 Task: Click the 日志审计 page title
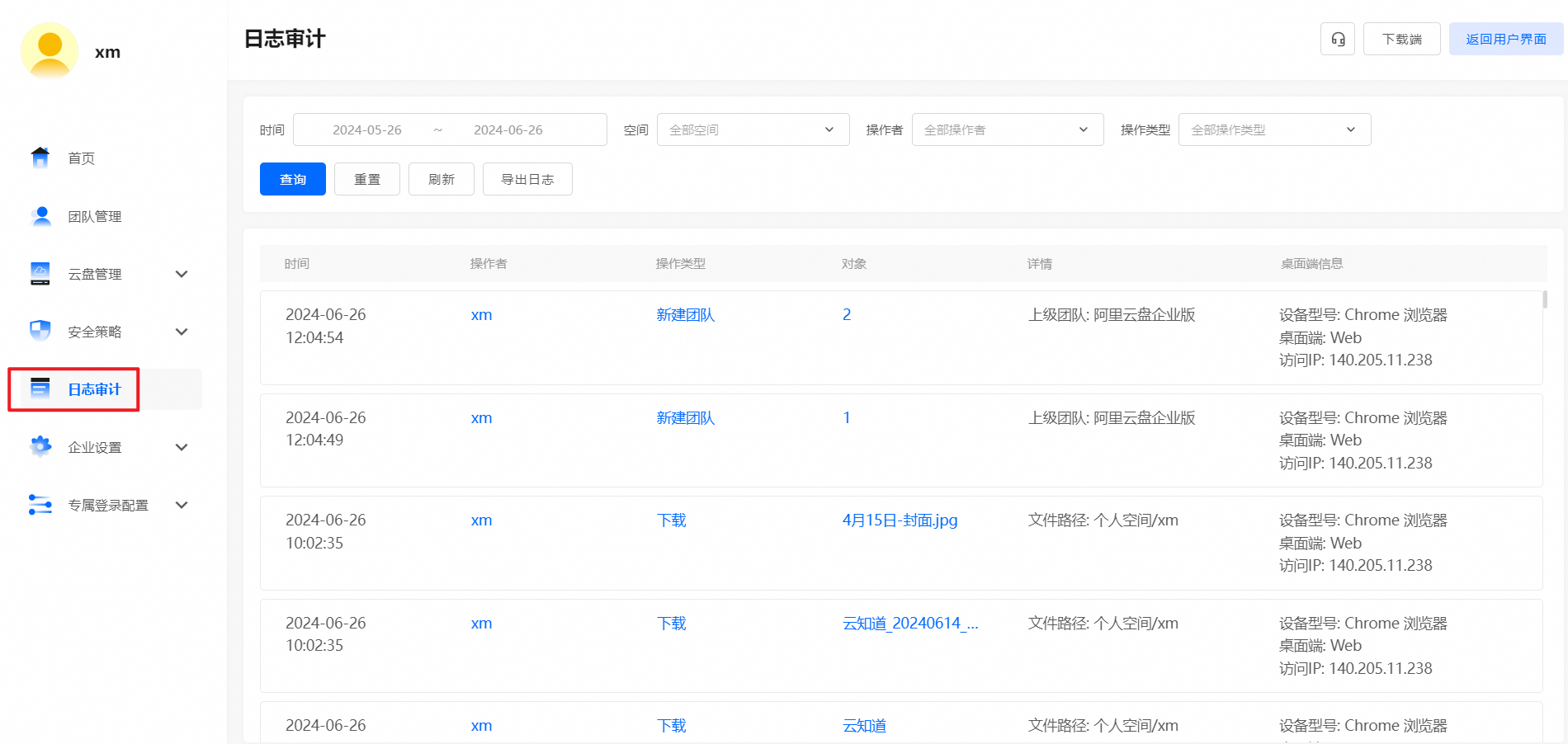(x=285, y=39)
